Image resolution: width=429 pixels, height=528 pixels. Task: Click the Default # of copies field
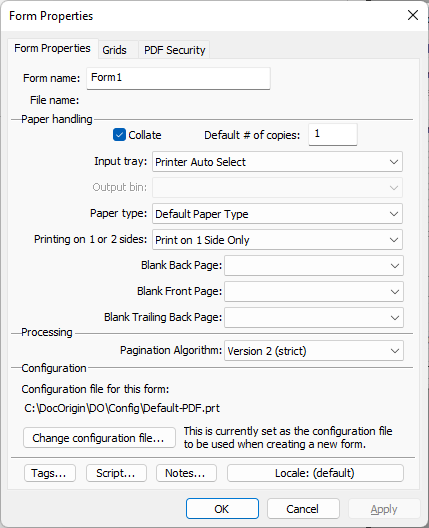(x=333, y=134)
